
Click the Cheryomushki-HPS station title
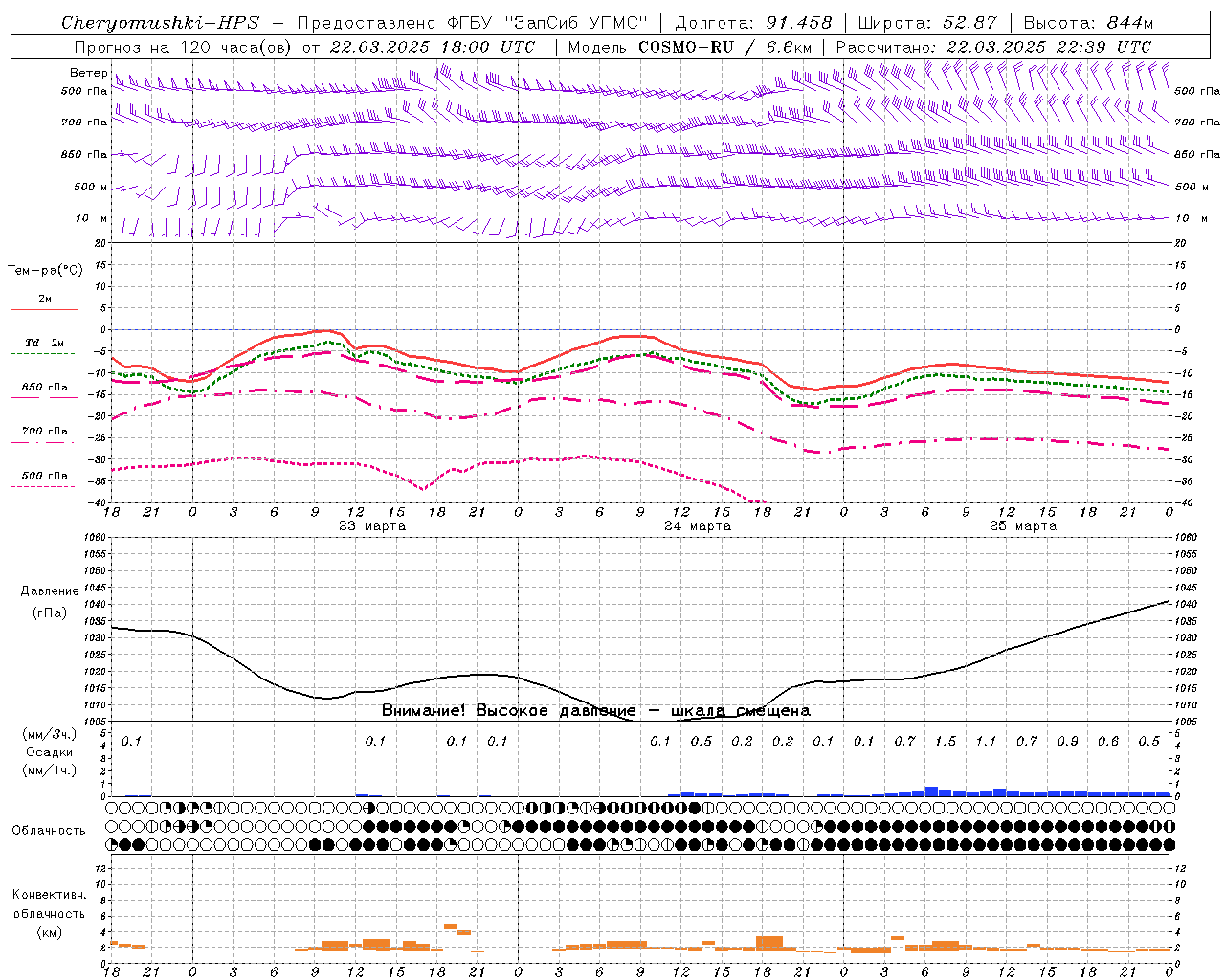click(160, 23)
